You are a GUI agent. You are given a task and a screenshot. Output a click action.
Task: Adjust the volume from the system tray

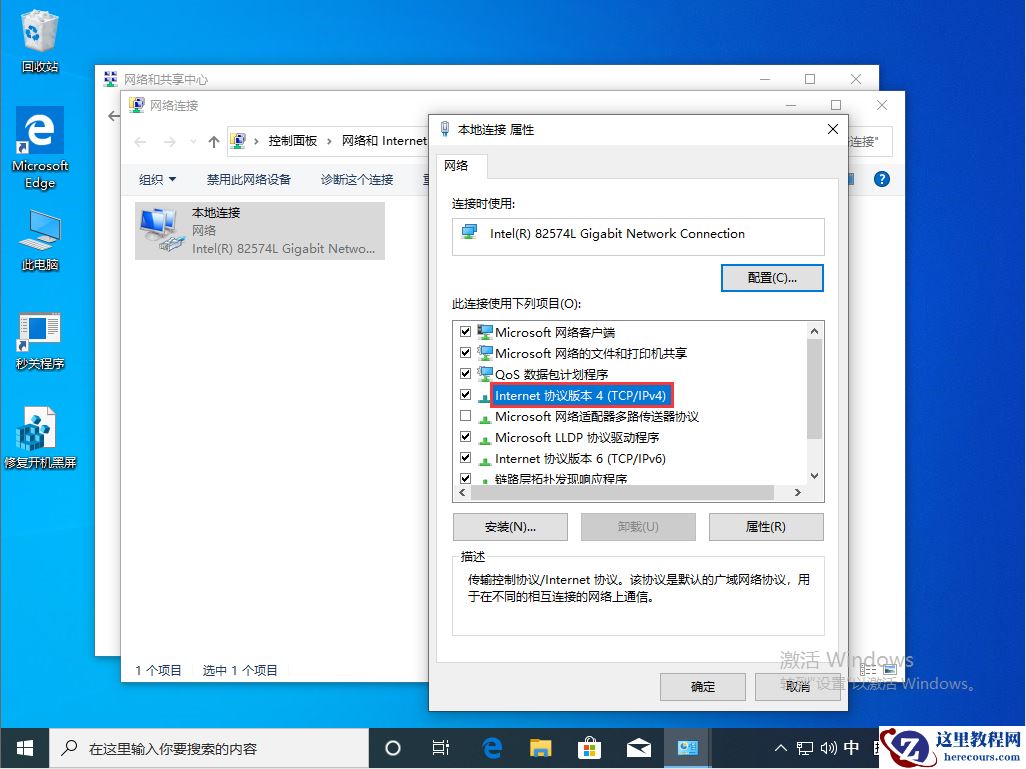828,747
